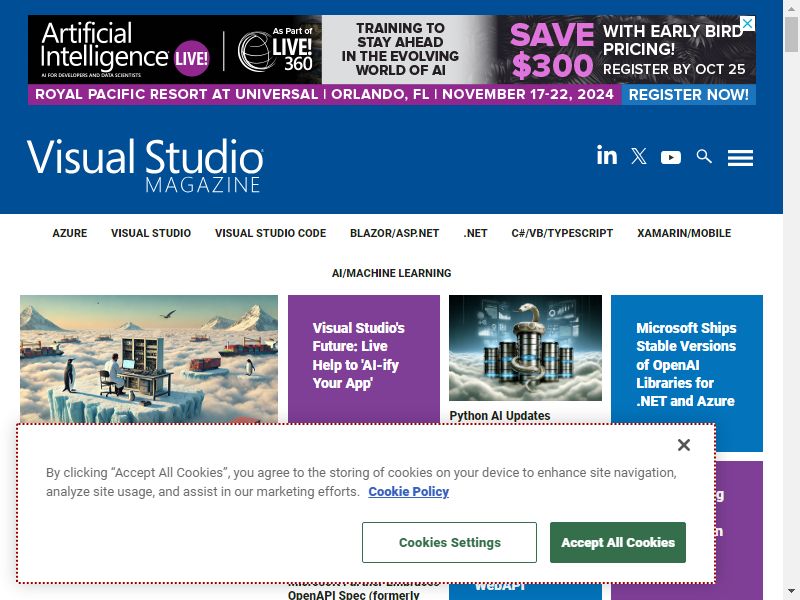Screen dimensions: 800x600
Task: Select C#/VB/TYPESCRIPT in navigation
Action: pos(562,233)
